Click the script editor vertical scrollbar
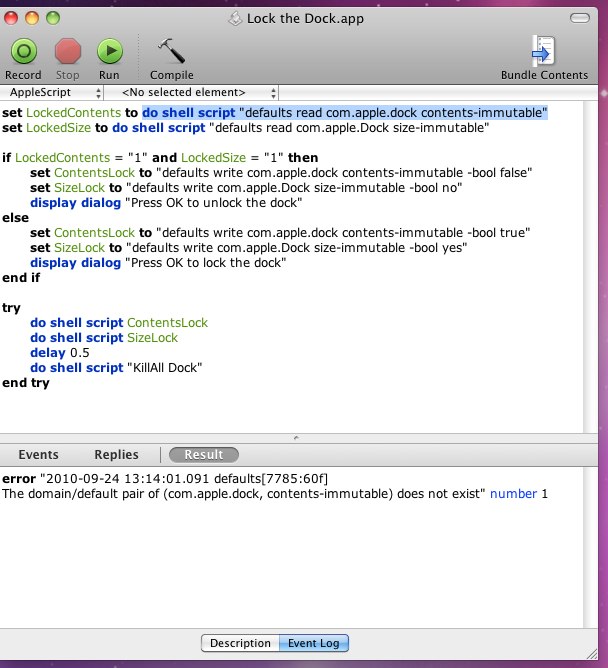The image size is (608, 668). coord(590,267)
